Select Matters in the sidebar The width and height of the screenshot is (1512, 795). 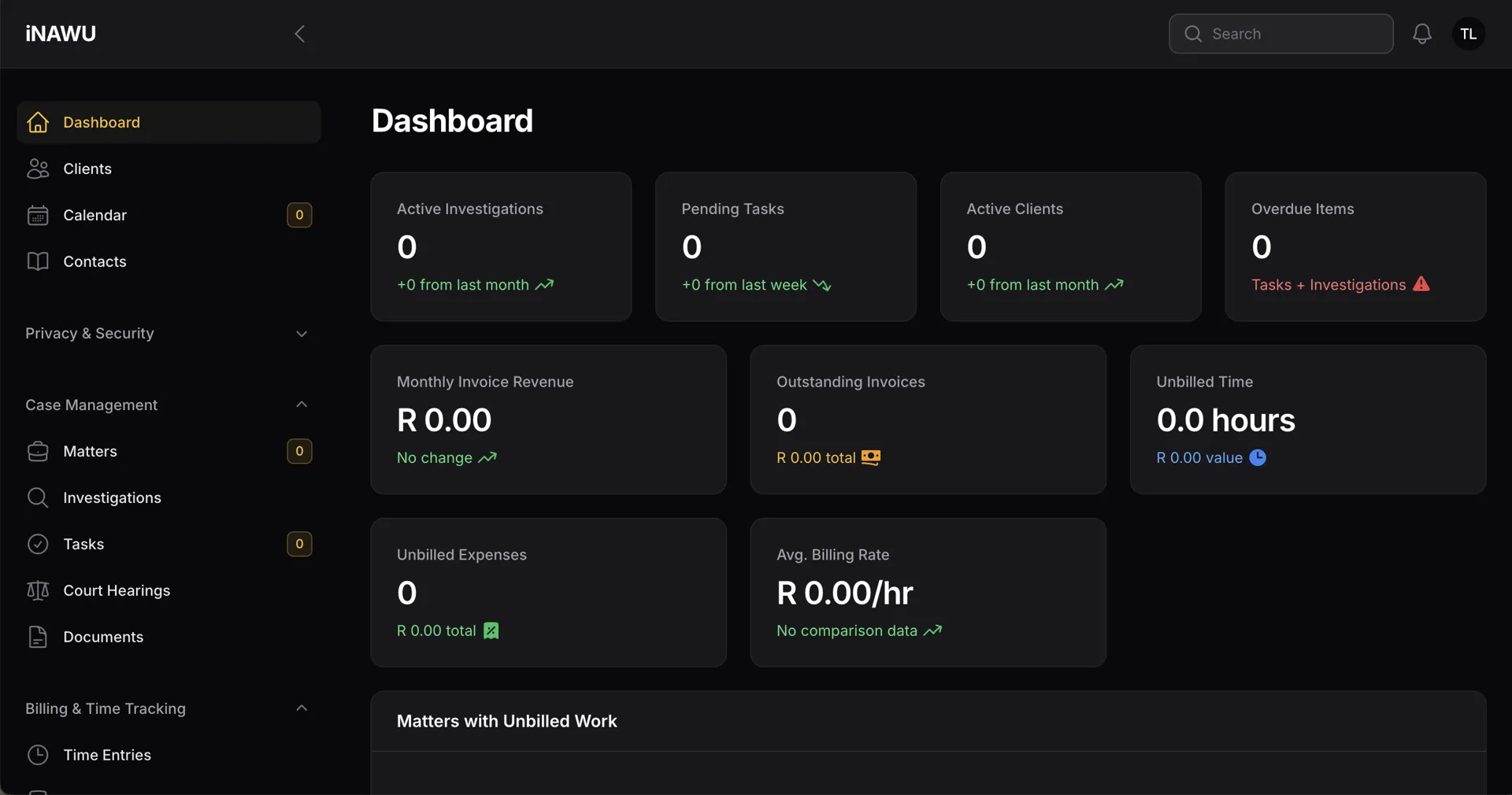tap(90, 451)
